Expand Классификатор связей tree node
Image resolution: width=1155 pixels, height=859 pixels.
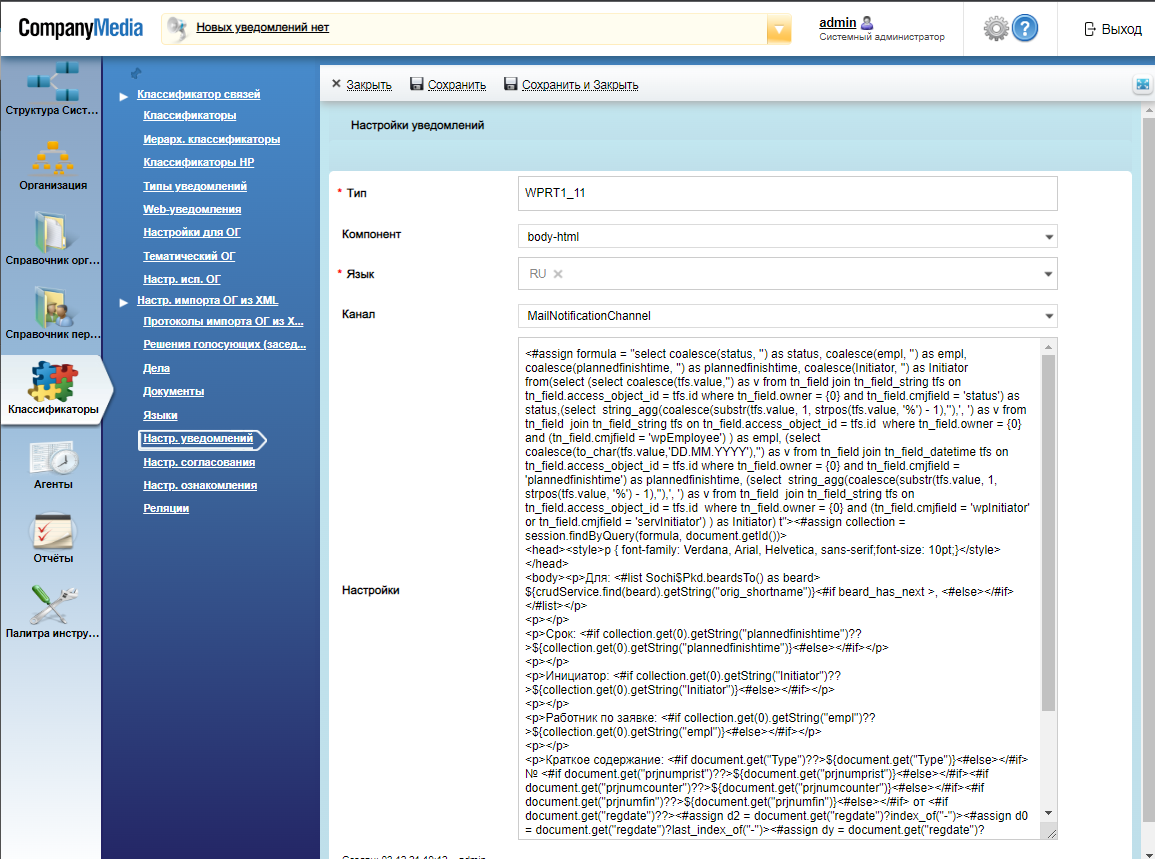click(x=124, y=96)
